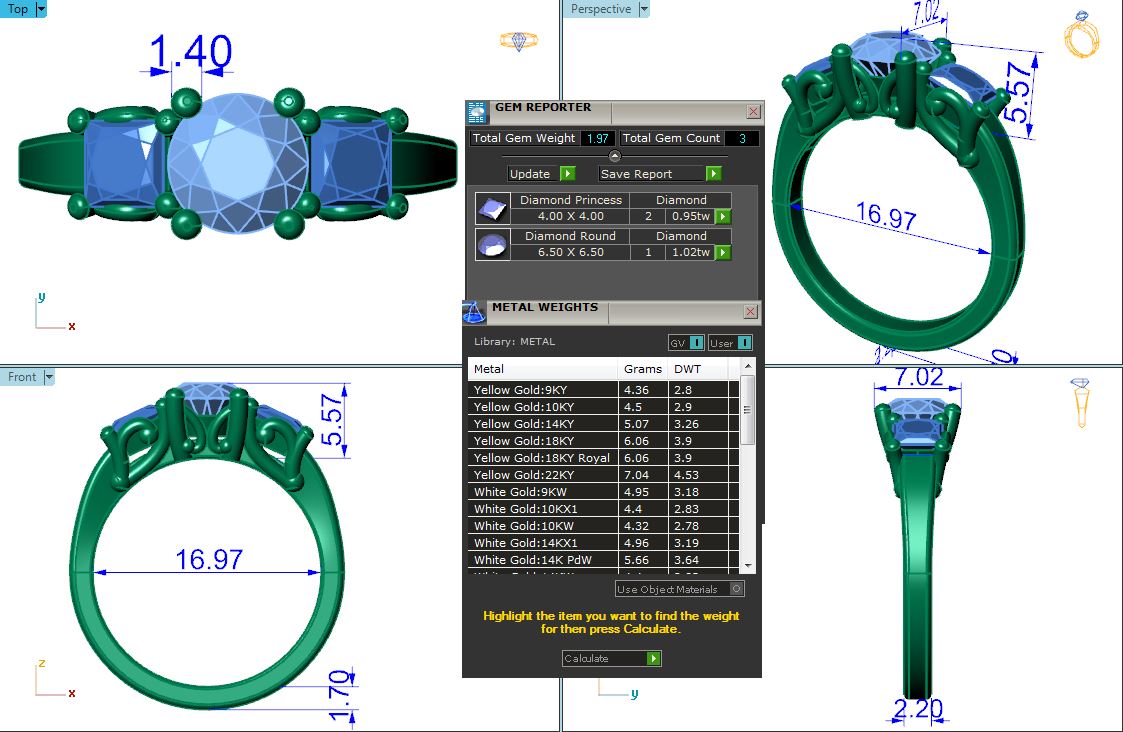This screenshot has height=732, width=1123.
Task: Click the Diamond Princess gem thumbnail
Action: coord(491,208)
